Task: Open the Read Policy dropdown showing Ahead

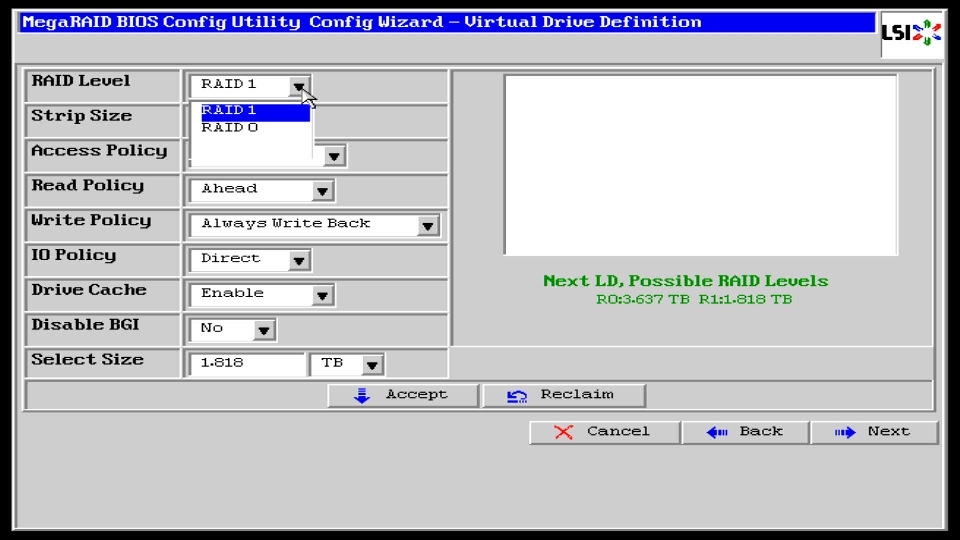Action: click(x=262, y=190)
